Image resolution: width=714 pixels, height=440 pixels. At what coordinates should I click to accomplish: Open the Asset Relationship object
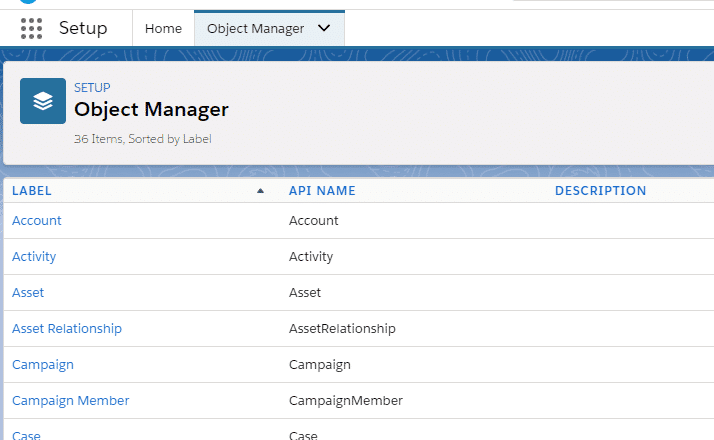point(67,328)
